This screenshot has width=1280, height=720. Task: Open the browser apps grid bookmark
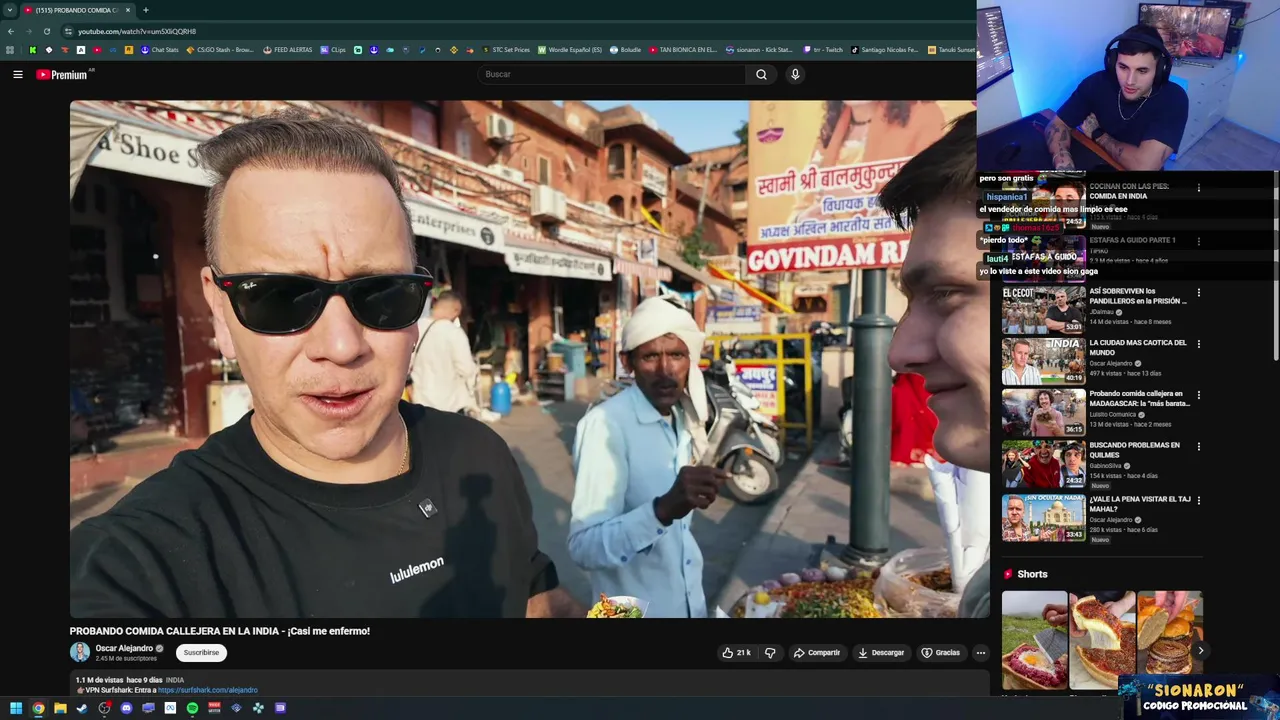point(10,50)
